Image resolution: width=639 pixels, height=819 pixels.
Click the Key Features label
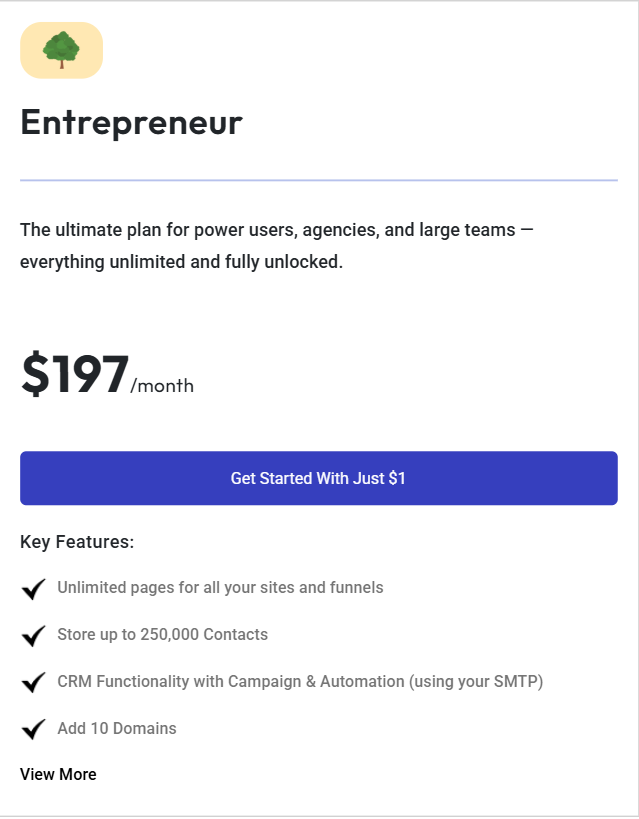[x=77, y=542]
